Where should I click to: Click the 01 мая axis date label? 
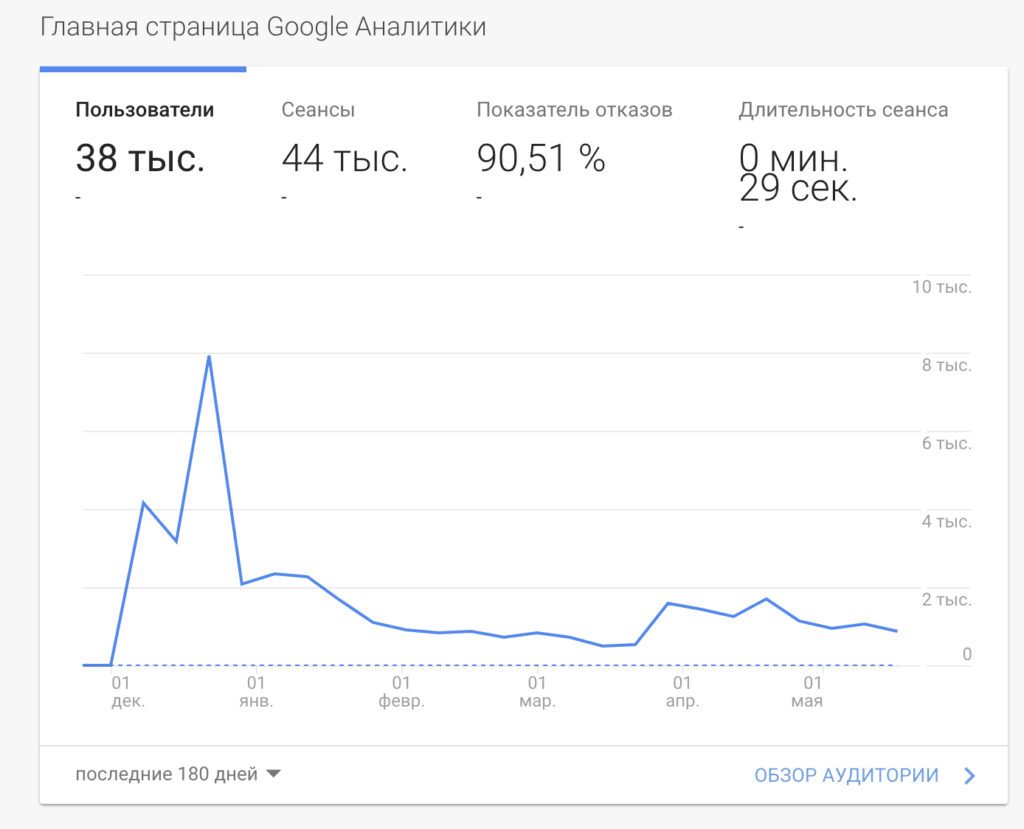tap(807, 692)
